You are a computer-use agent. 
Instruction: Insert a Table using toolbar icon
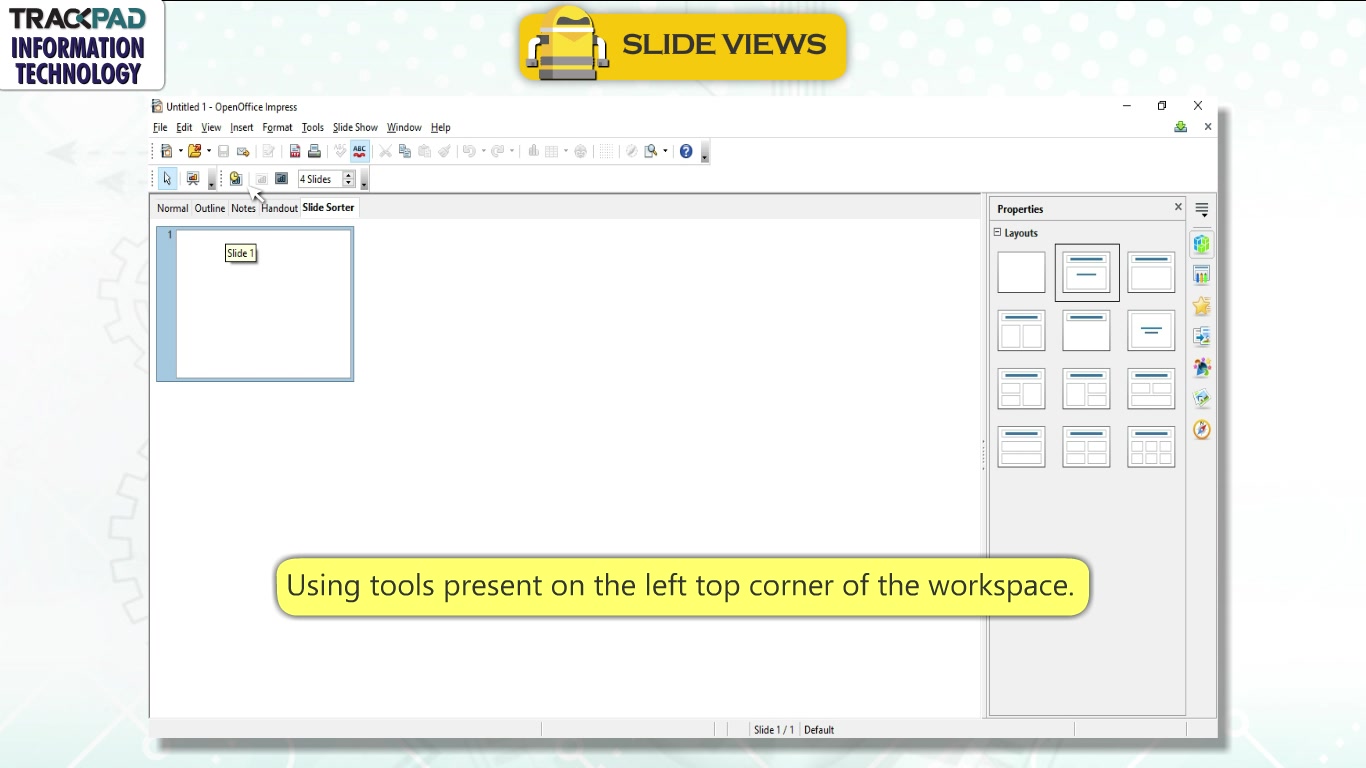(551, 151)
